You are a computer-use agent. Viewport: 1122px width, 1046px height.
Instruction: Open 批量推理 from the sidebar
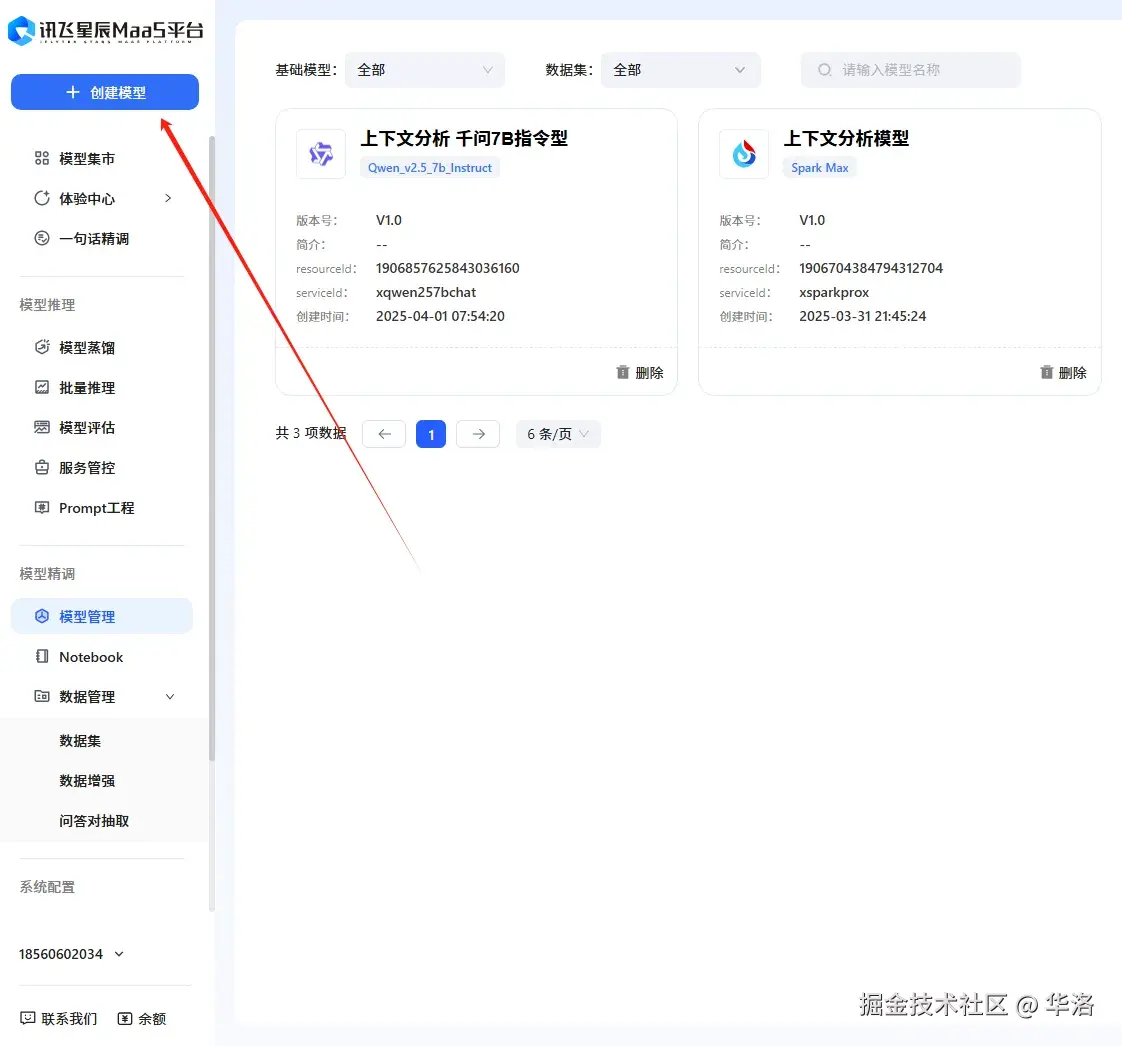(x=87, y=387)
